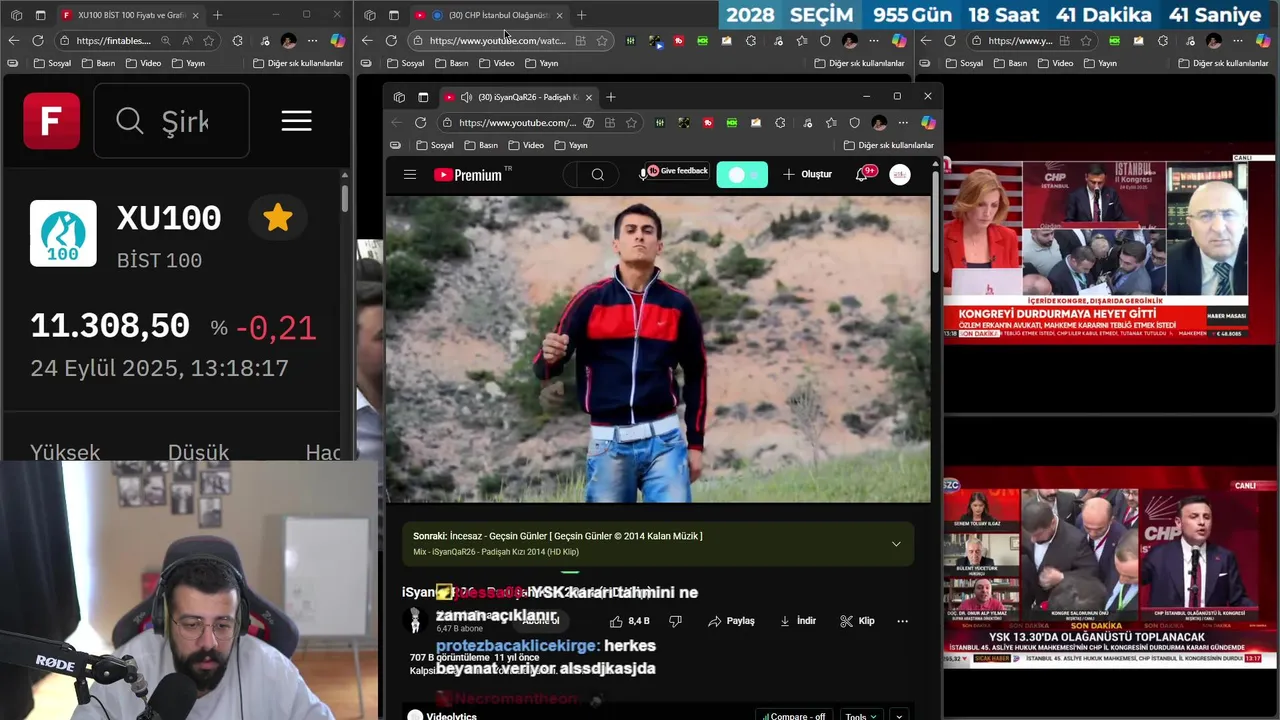Image resolution: width=1280 pixels, height=720 pixels.
Task: Open new tab in Fintables window
Action: [217, 15]
